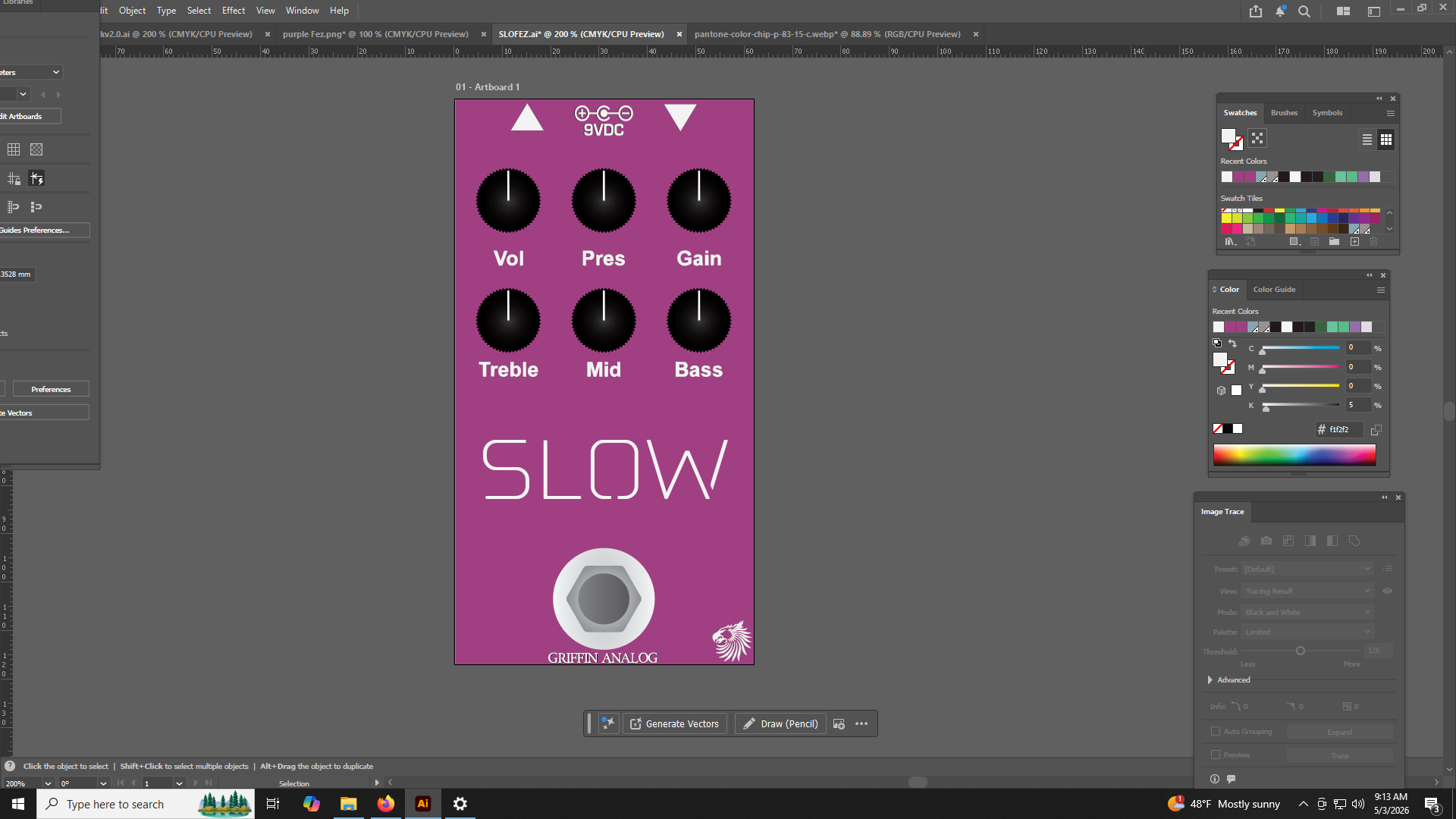This screenshot has width=1456, height=819.
Task: Open the rotate view angle dropdown
Action: 103,783
